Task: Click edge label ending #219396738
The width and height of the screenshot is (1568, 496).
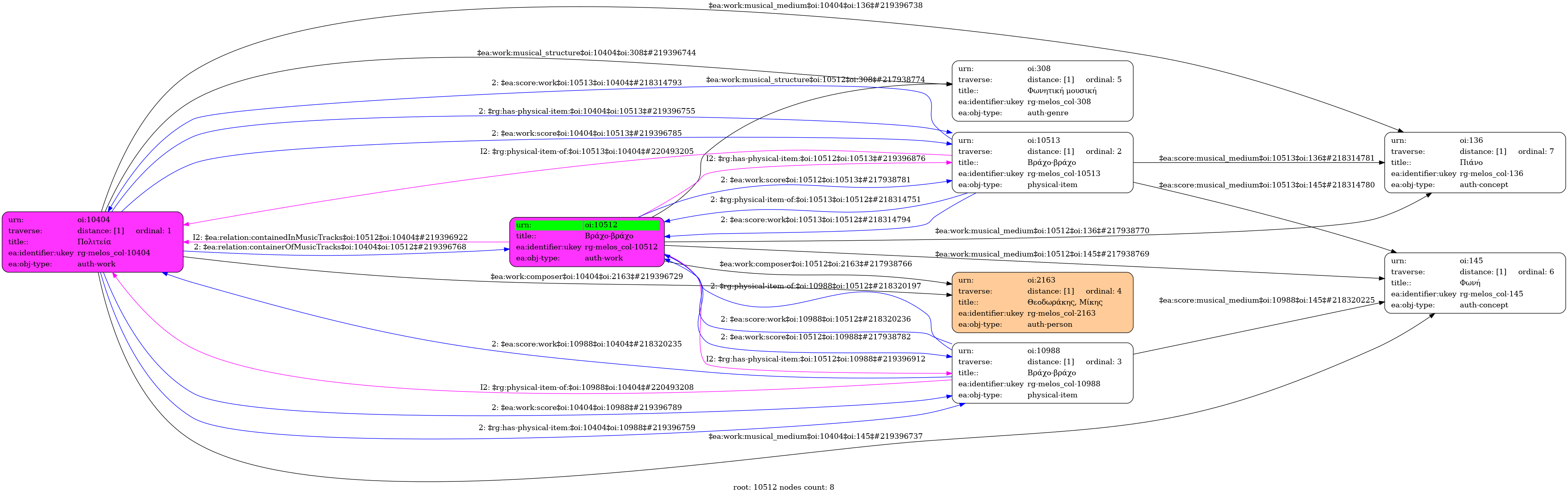Action: (x=815, y=6)
